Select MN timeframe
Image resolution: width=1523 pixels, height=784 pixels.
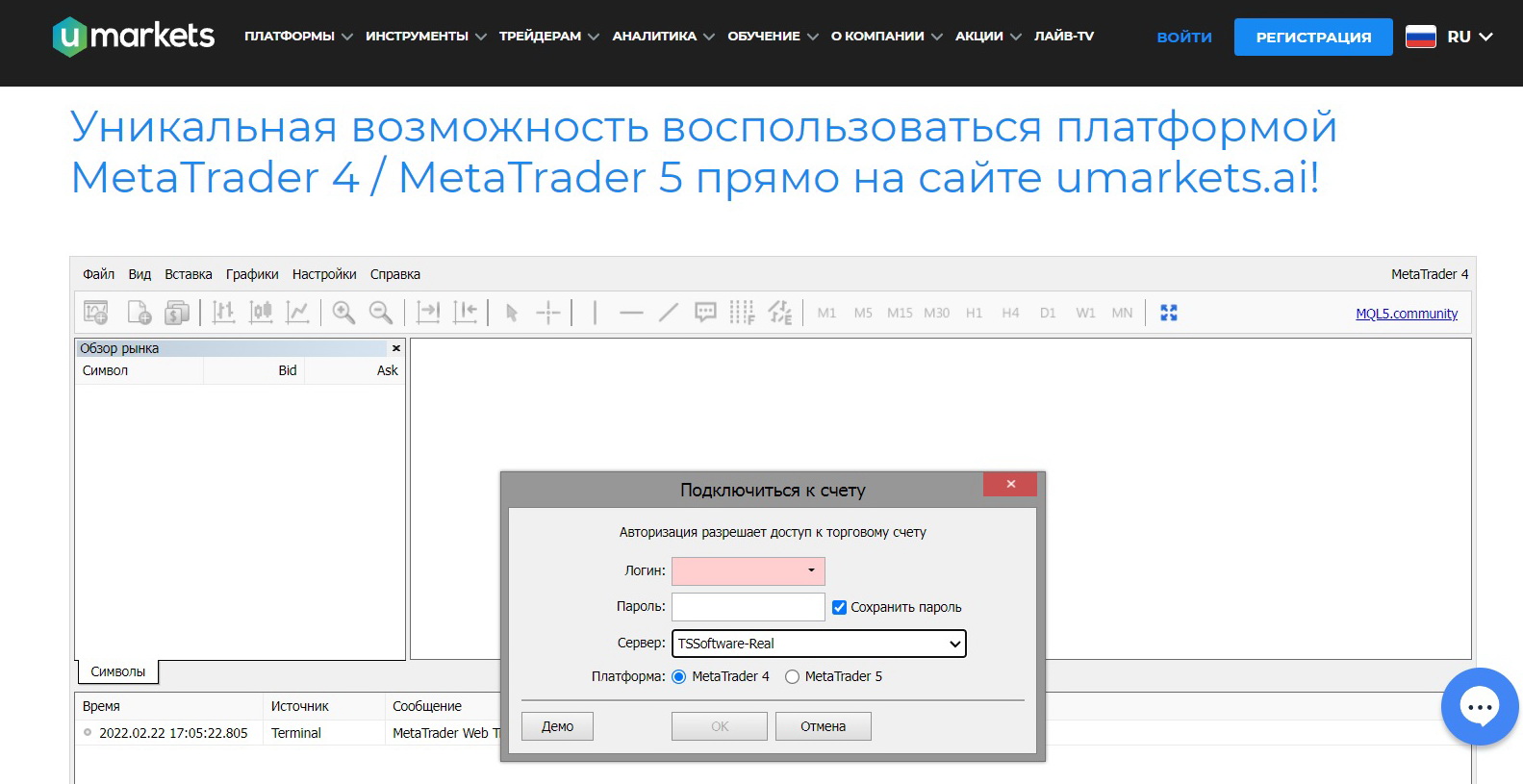(1122, 313)
